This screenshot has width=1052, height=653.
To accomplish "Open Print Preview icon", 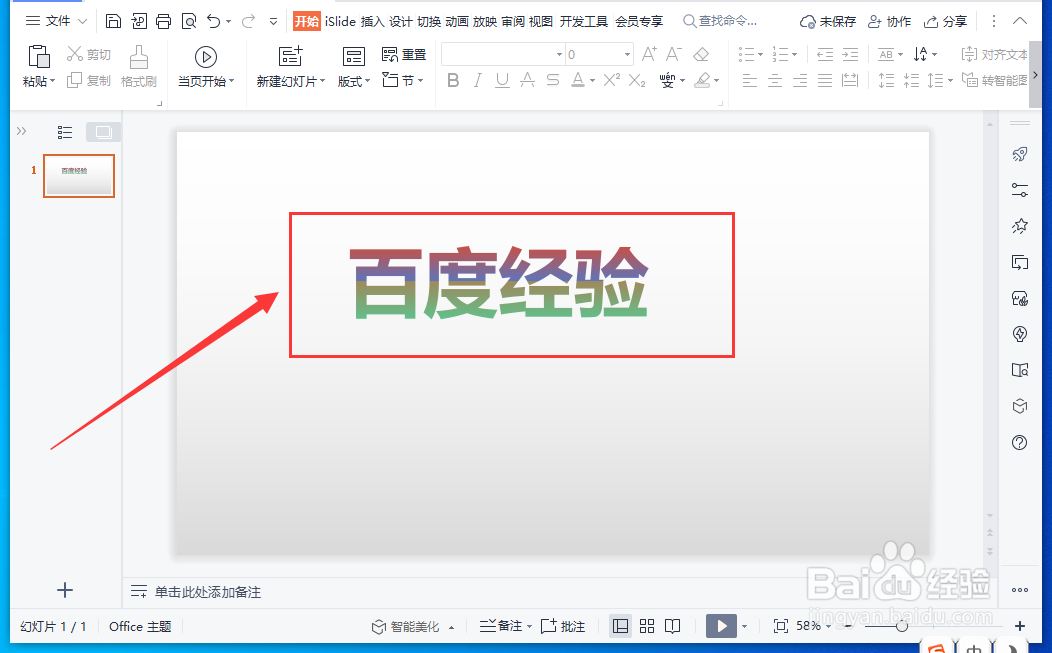I will [x=189, y=21].
